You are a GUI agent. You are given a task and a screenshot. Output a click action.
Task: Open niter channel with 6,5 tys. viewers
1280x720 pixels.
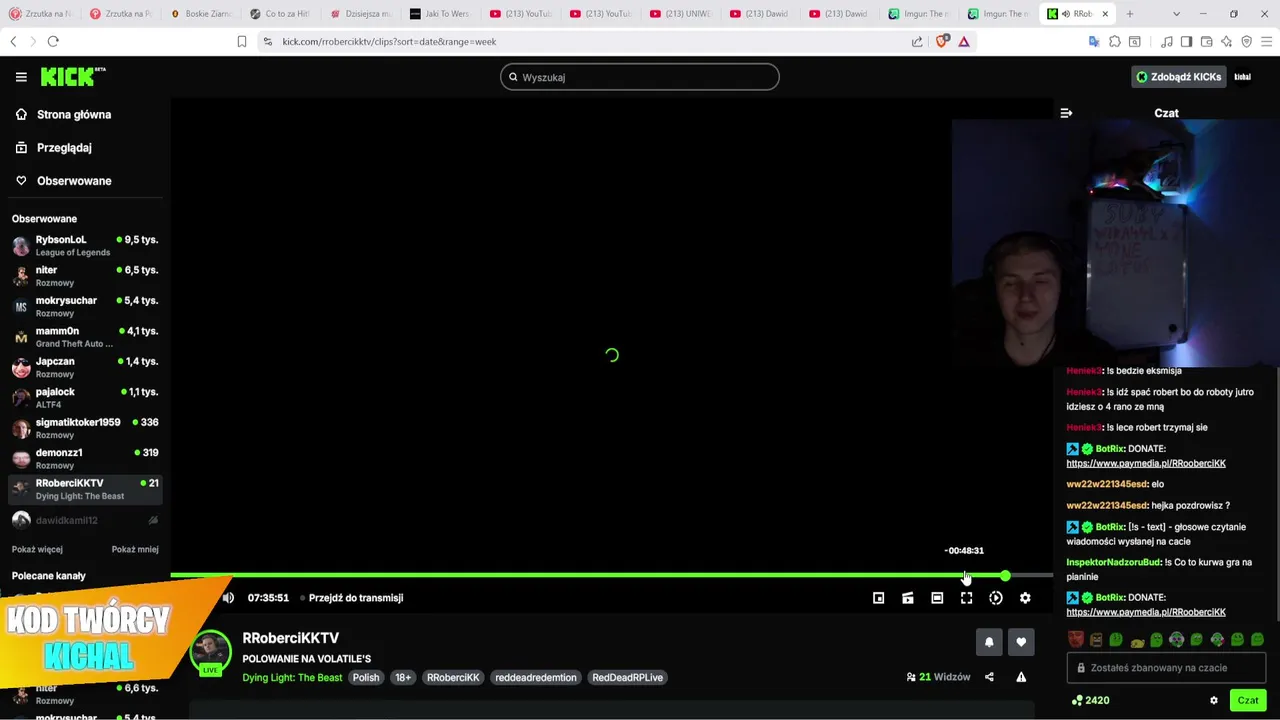(85, 276)
